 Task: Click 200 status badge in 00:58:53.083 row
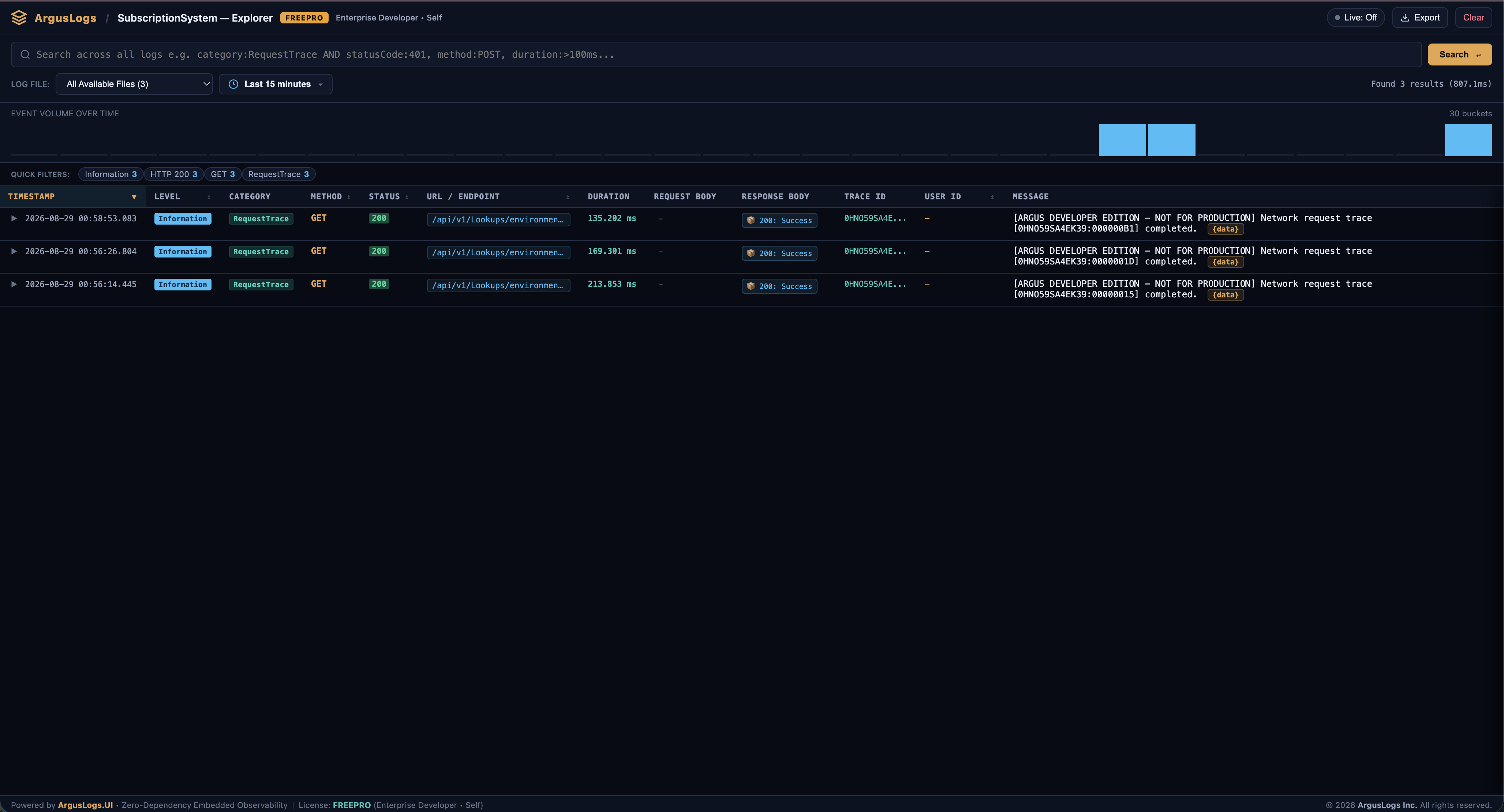tap(379, 218)
